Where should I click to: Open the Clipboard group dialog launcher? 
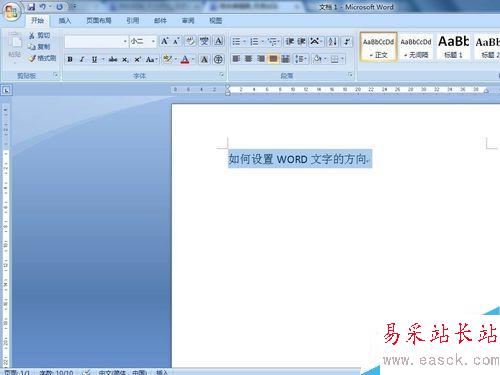[56, 76]
